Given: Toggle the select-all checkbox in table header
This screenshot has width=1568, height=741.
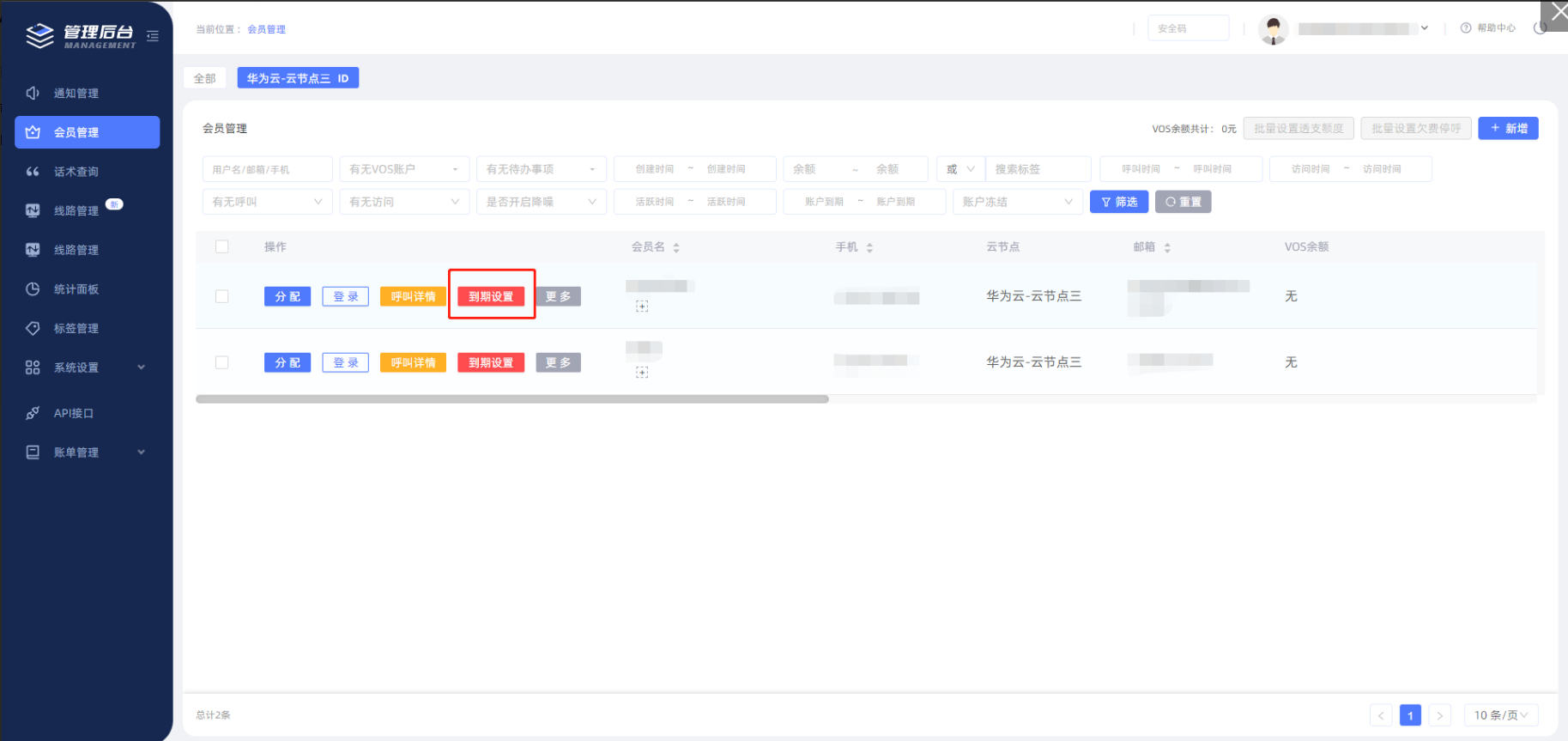Looking at the screenshot, I should (222, 247).
